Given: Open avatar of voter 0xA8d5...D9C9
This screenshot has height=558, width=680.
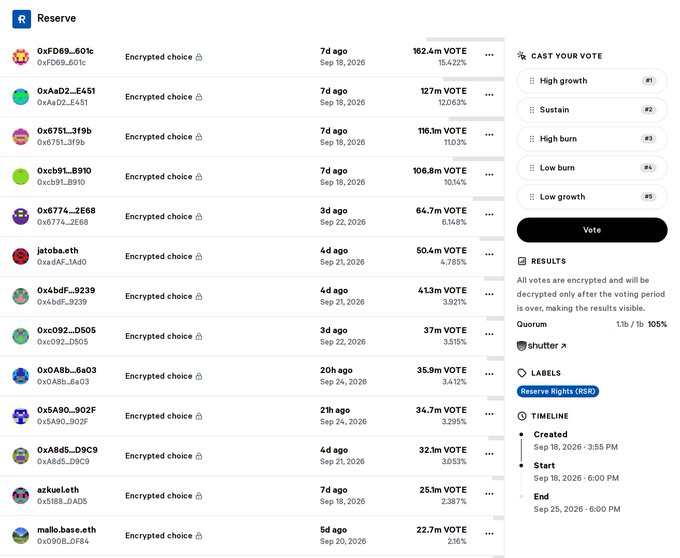Looking at the screenshot, I should click(20, 456).
